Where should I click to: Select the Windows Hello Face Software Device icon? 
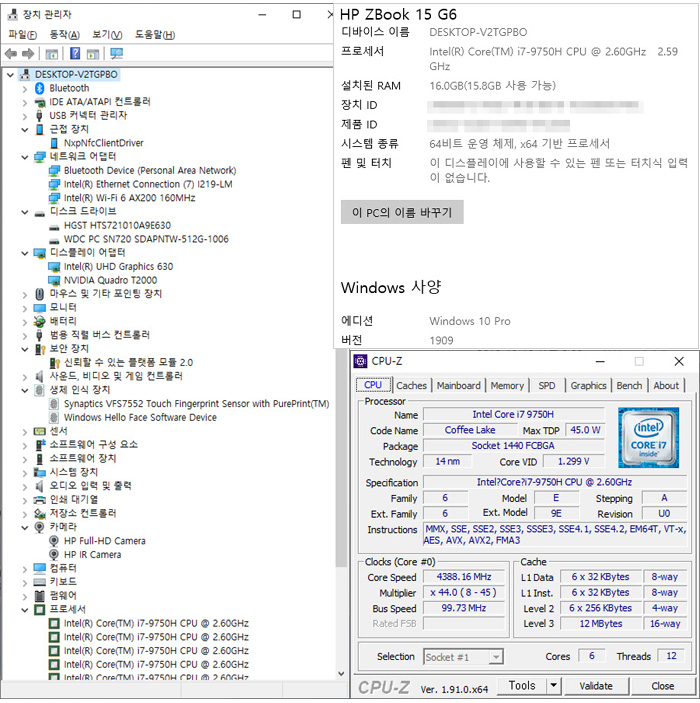click(x=54, y=418)
